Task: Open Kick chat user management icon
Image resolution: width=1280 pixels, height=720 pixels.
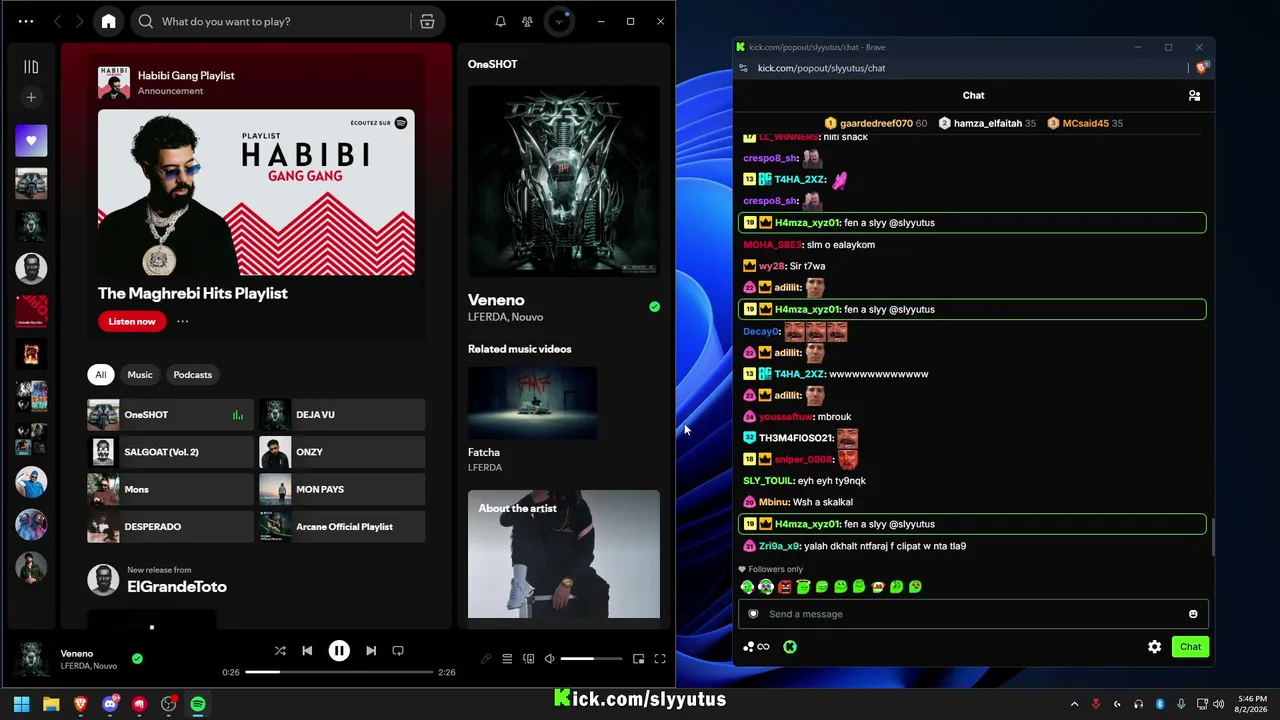Action: pos(1194,96)
